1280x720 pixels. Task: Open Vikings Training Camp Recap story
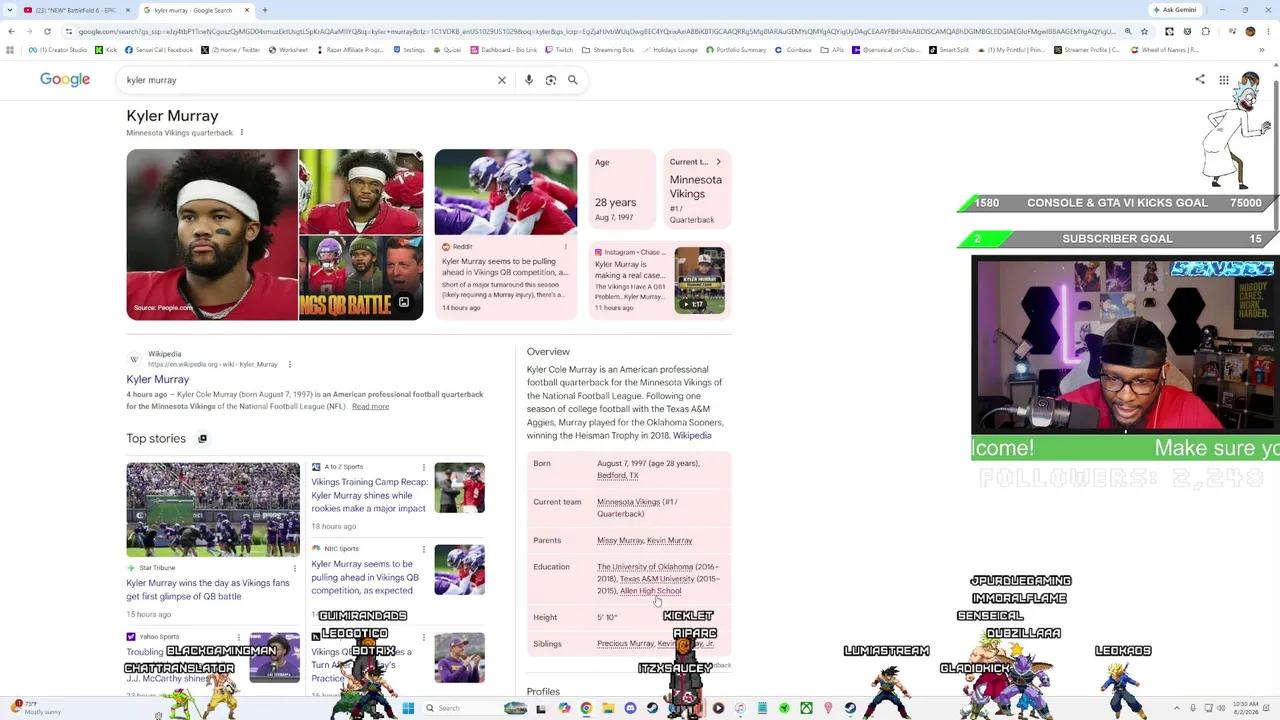[x=369, y=495]
